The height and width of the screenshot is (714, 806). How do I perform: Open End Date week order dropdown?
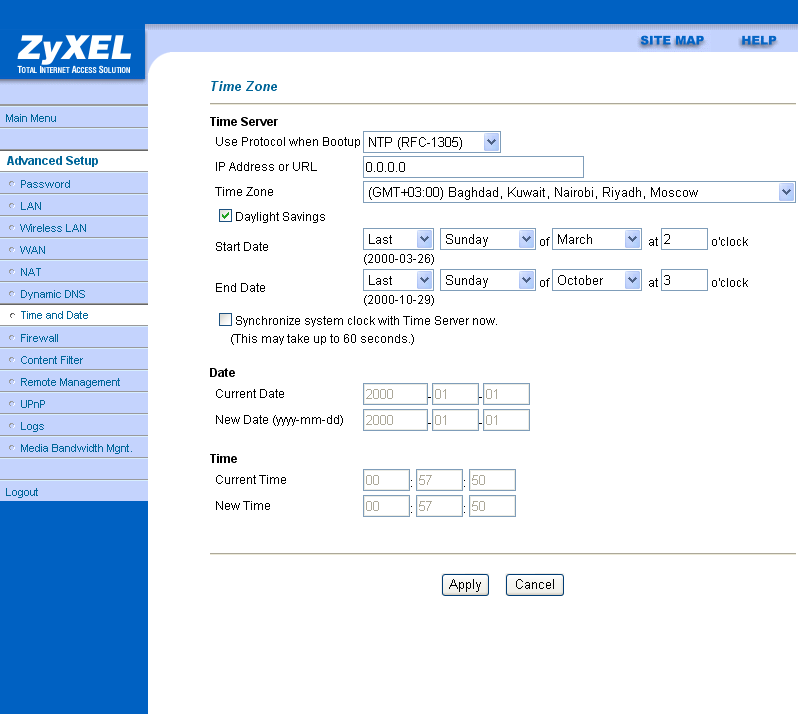click(x=398, y=281)
